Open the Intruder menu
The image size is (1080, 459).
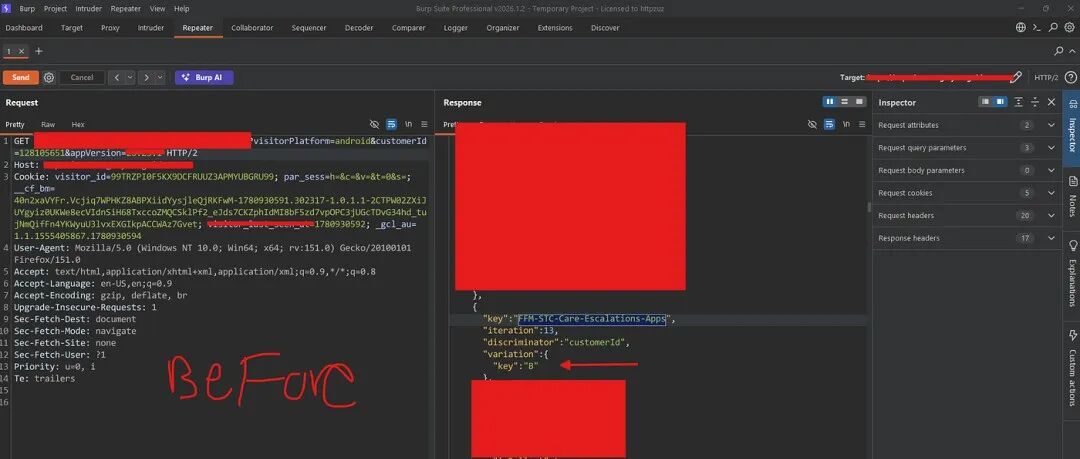89,9
